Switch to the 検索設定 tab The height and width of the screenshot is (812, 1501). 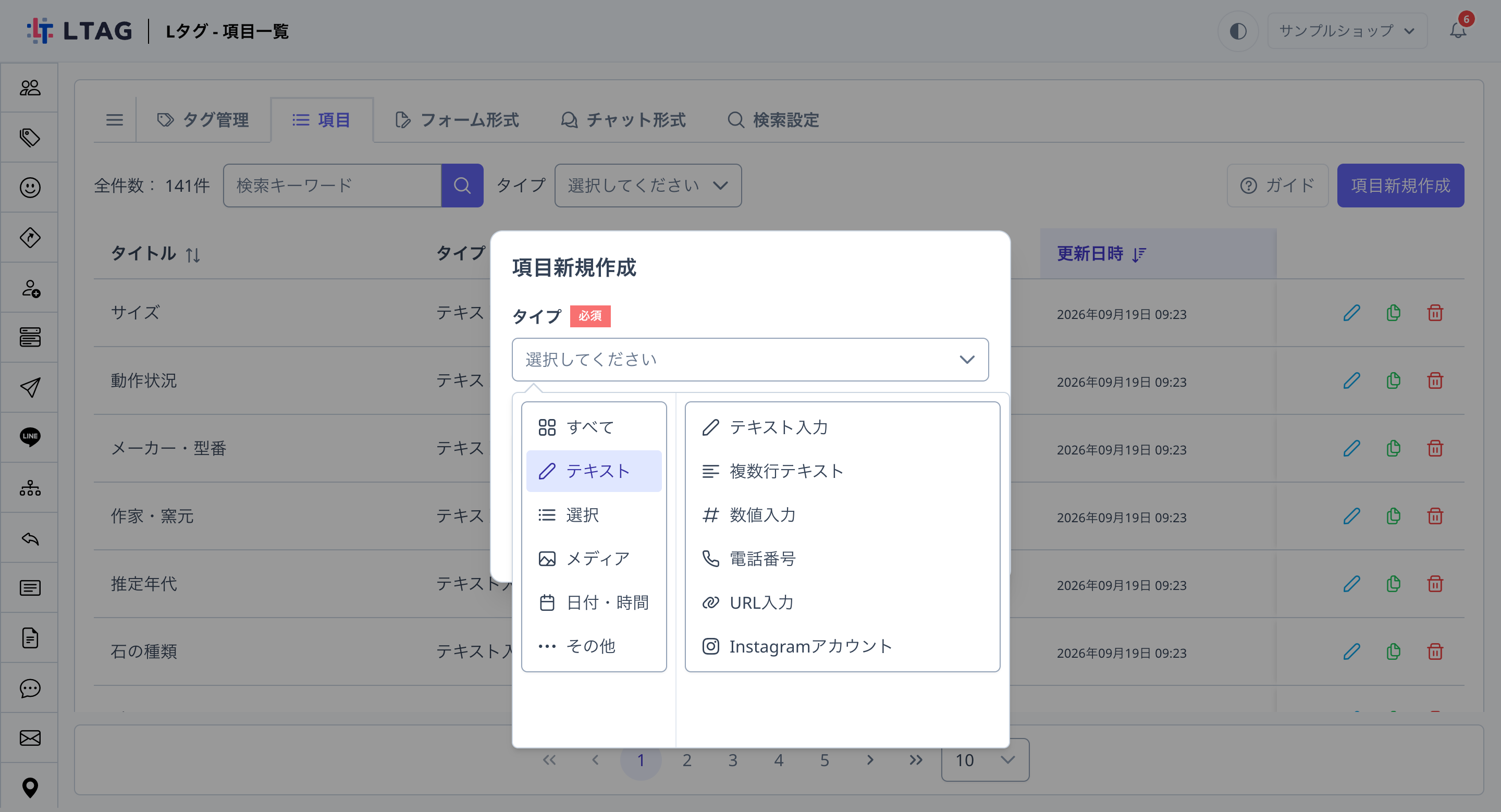coord(773,120)
